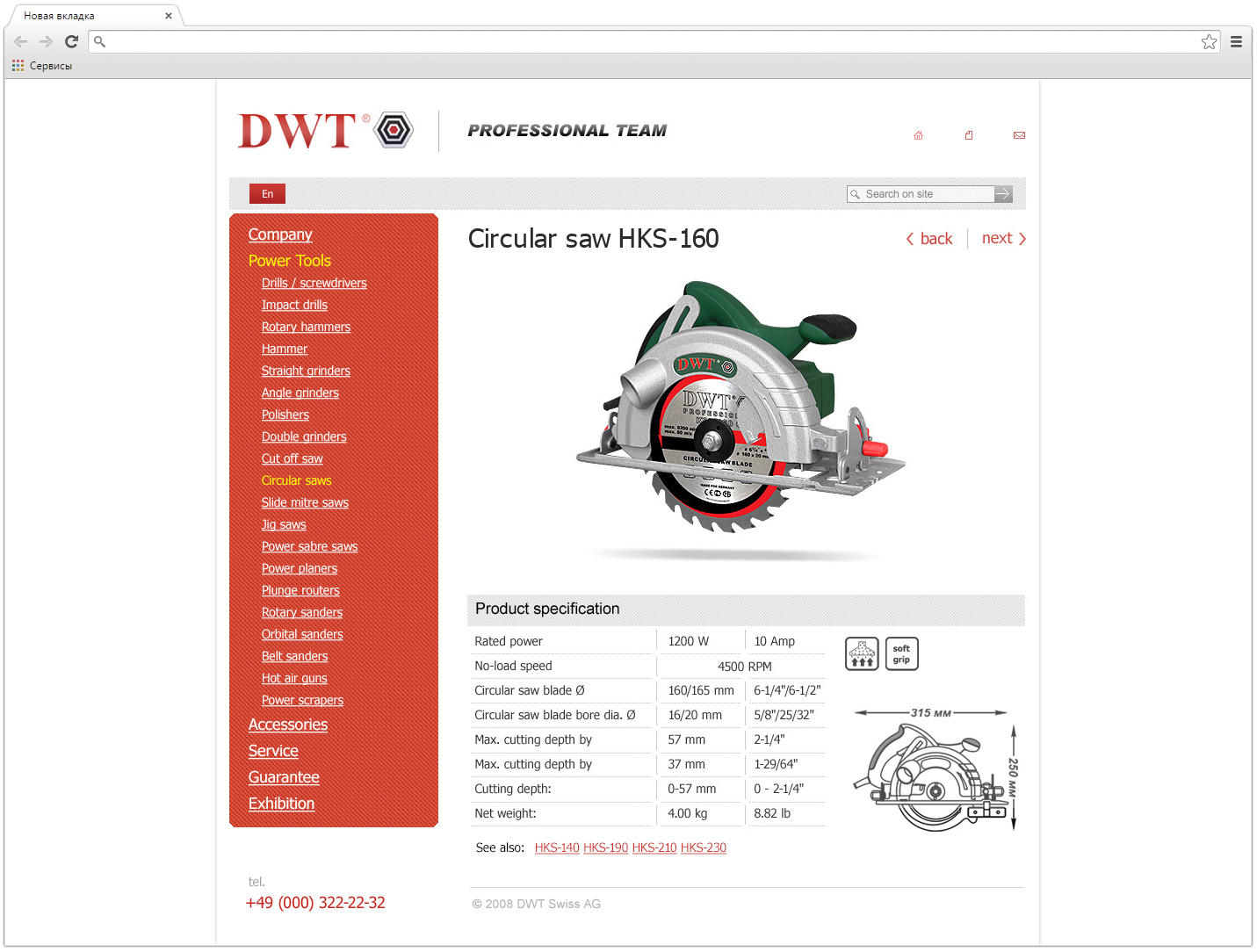Select the 1200 W rated power value
Viewport: 1257px width, 952px height.
click(689, 641)
